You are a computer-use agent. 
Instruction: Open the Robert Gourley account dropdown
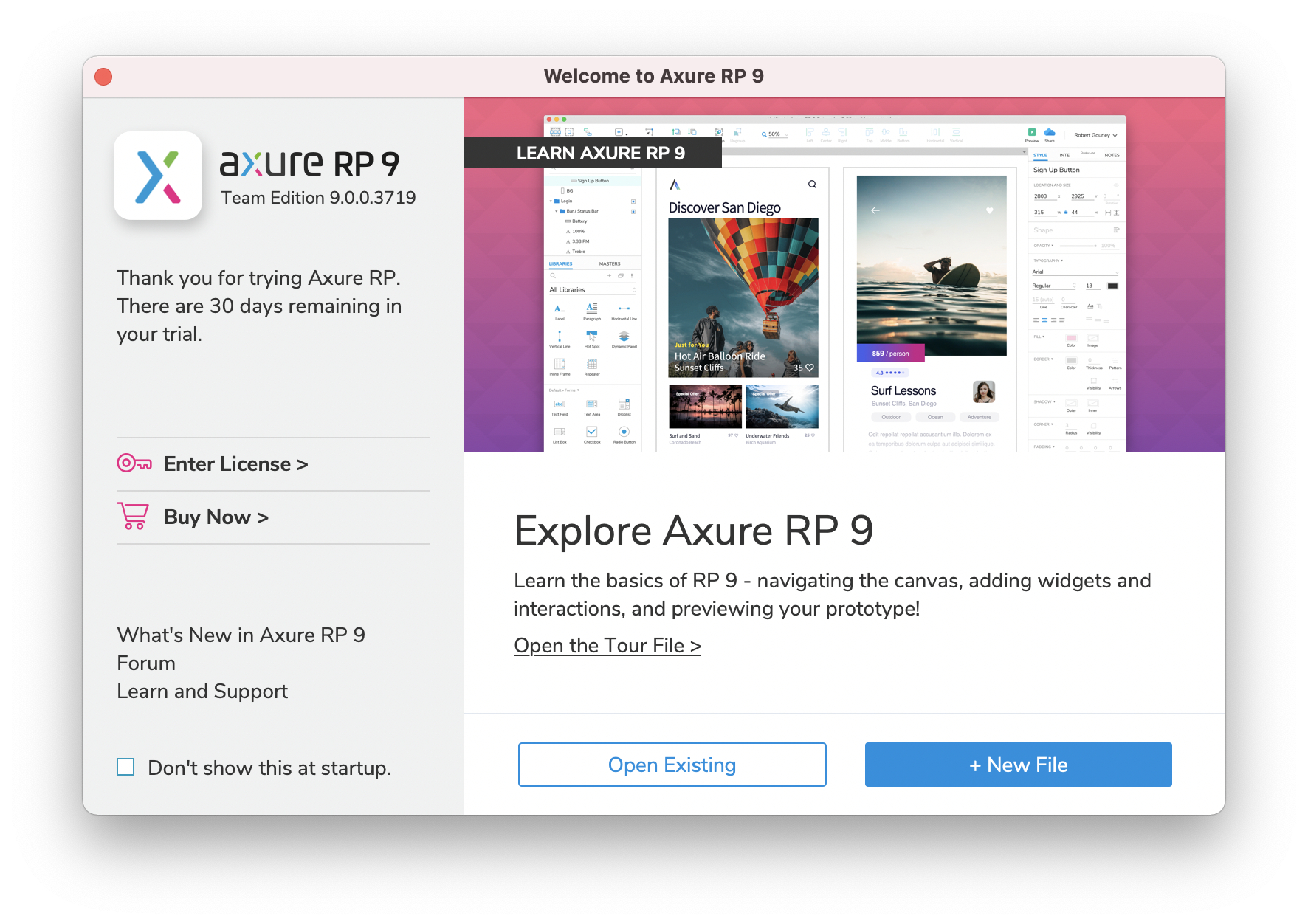point(1095,135)
